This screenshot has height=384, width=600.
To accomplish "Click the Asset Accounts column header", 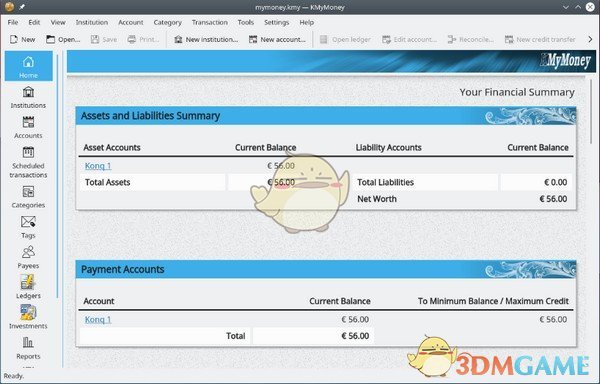I will (112, 148).
